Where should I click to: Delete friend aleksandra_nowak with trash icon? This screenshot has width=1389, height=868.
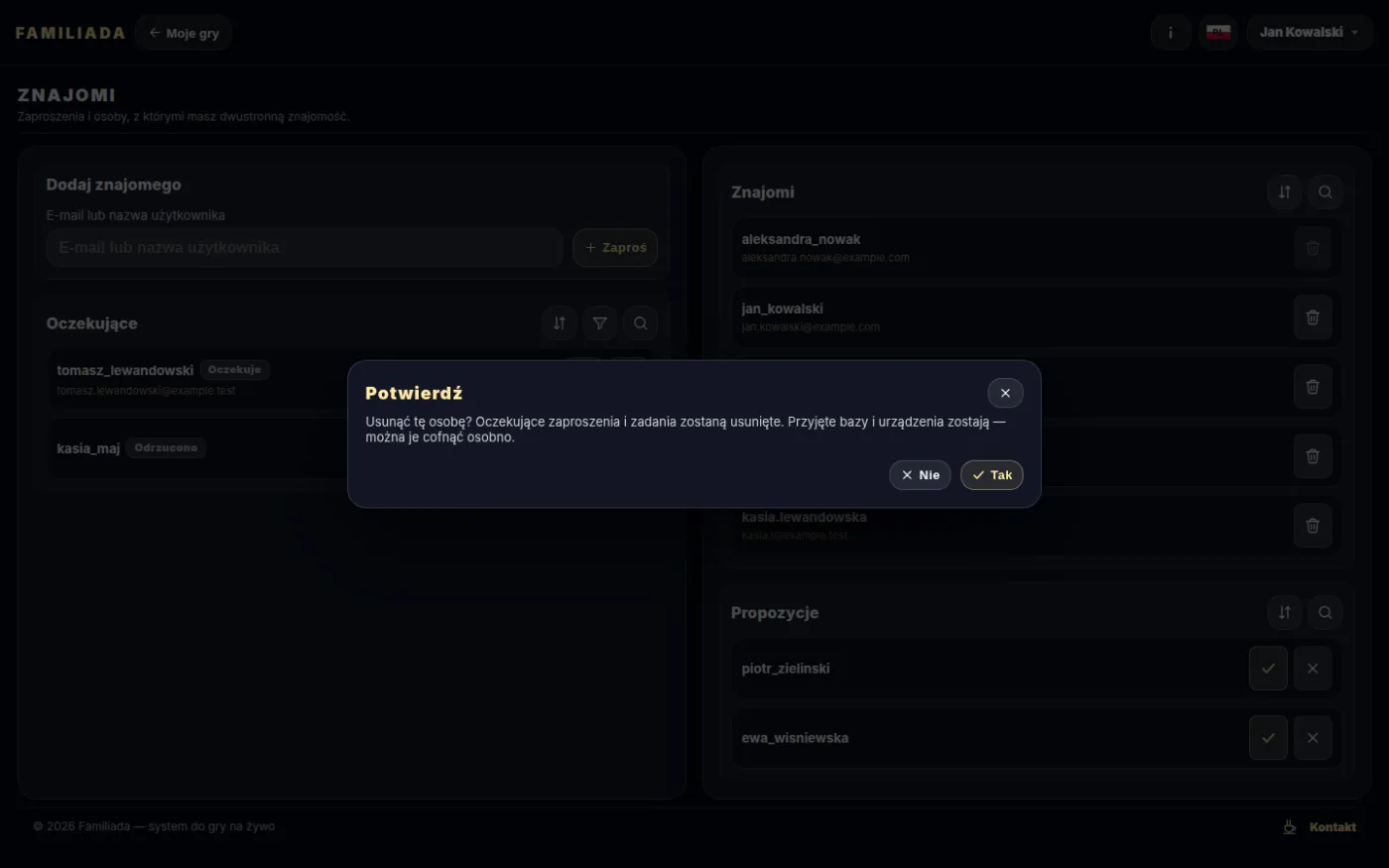(x=1313, y=248)
